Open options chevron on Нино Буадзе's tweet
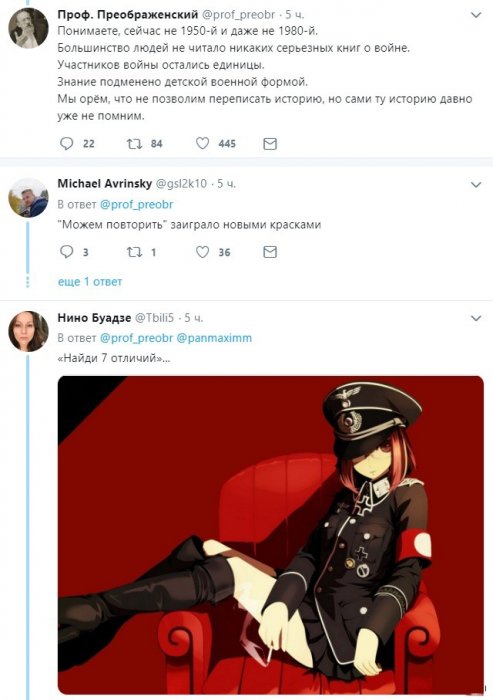Screen dimensions: 493x700 point(476,318)
